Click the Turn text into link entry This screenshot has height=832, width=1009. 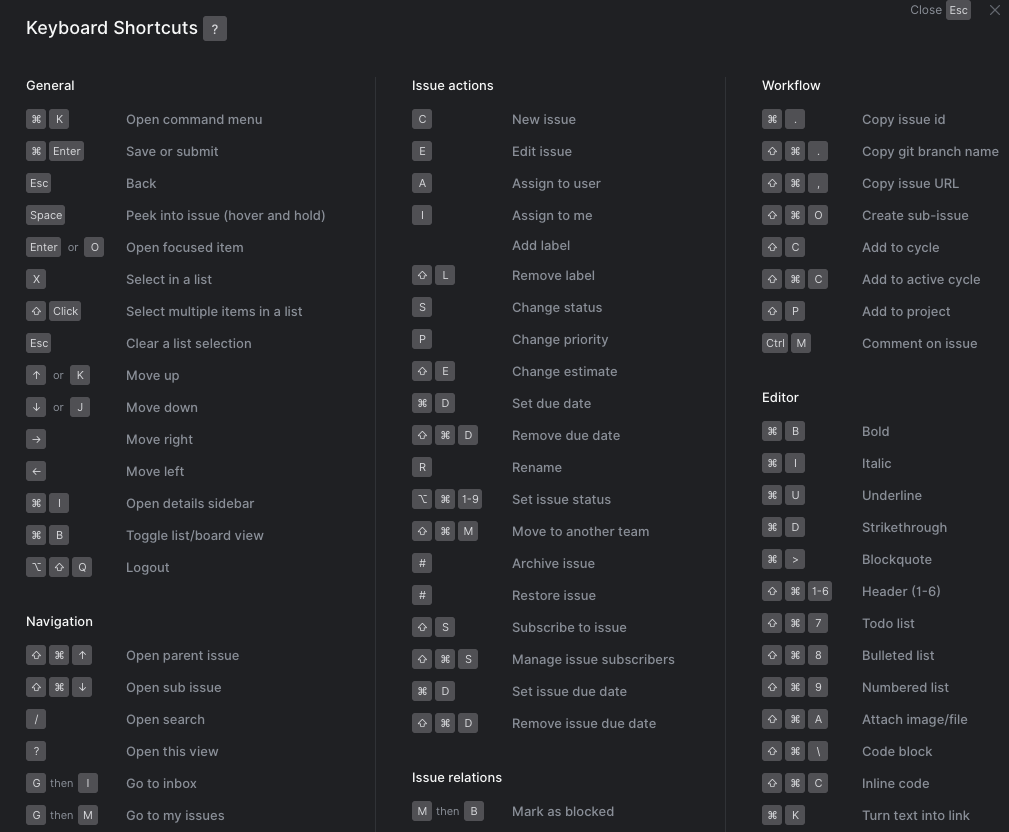[915, 815]
